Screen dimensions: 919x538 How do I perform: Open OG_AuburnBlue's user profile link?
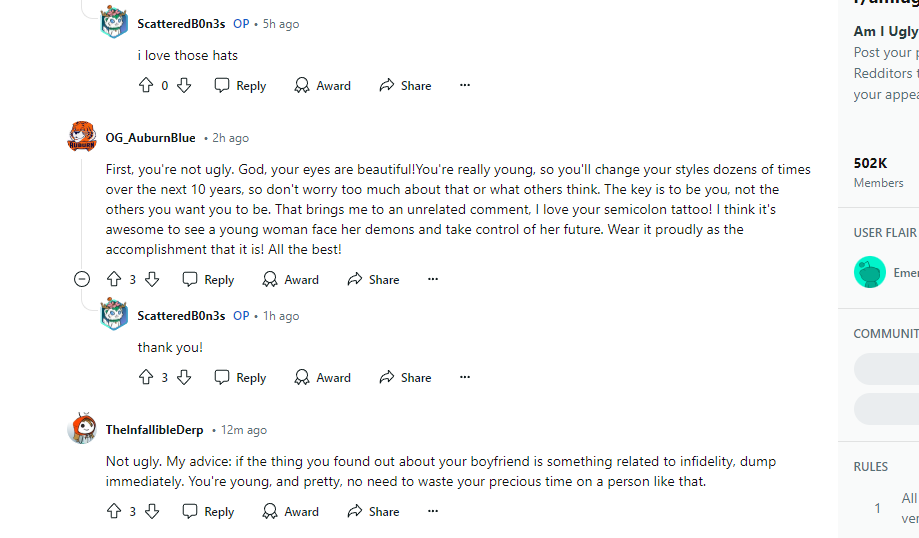click(x=150, y=138)
